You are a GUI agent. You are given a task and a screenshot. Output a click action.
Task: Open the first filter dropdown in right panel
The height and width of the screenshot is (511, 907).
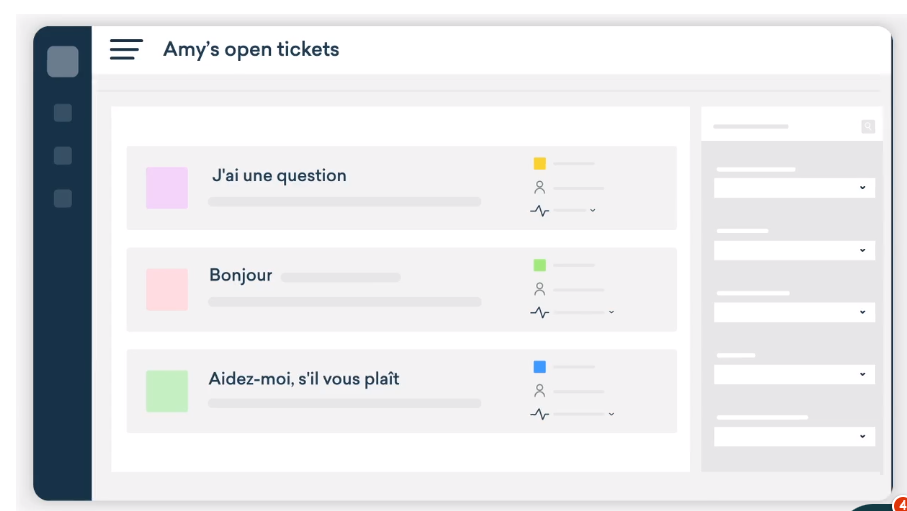794,188
